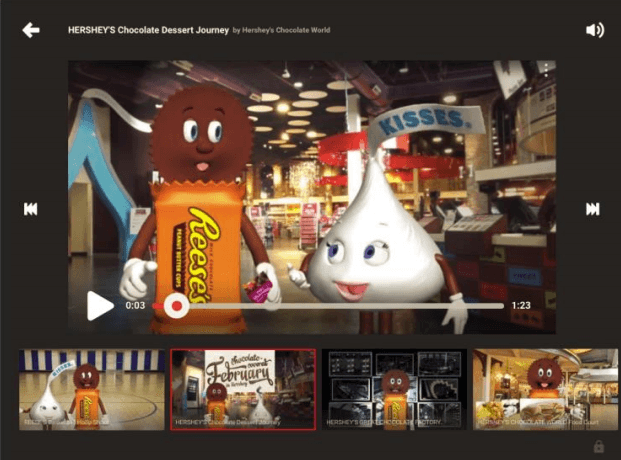Viewport: 621px width, 460px height.
Task: Open the HERSHEY'S Chocolate World Food Court thumbnail
Action: tap(546, 389)
